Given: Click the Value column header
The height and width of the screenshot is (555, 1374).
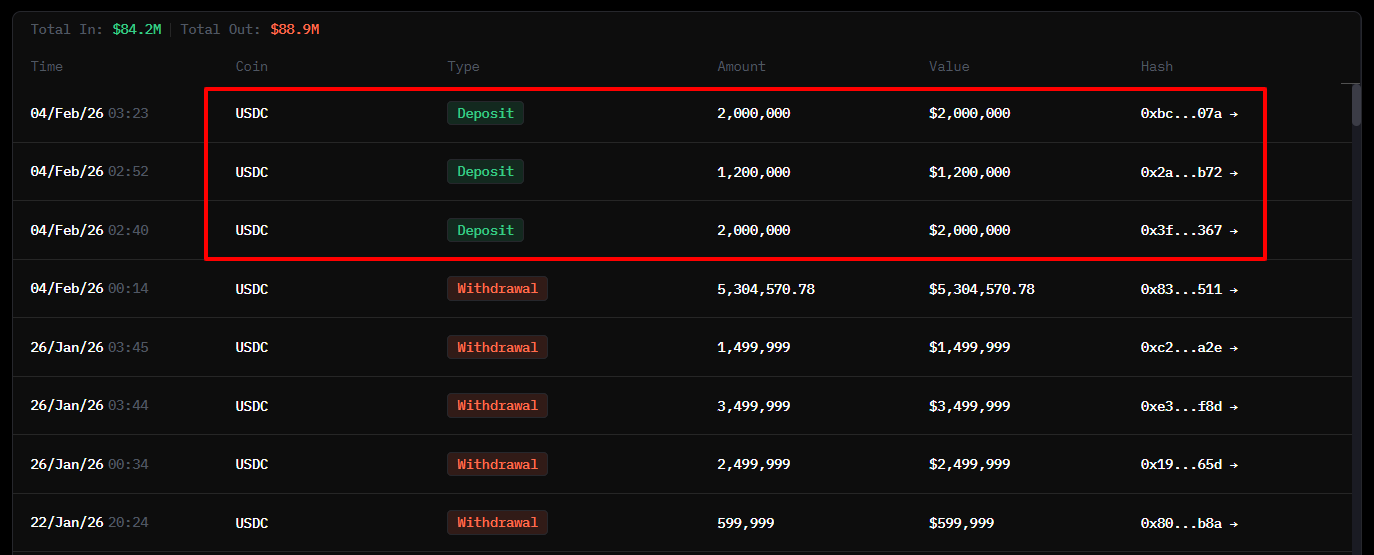Looking at the screenshot, I should pos(949,67).
